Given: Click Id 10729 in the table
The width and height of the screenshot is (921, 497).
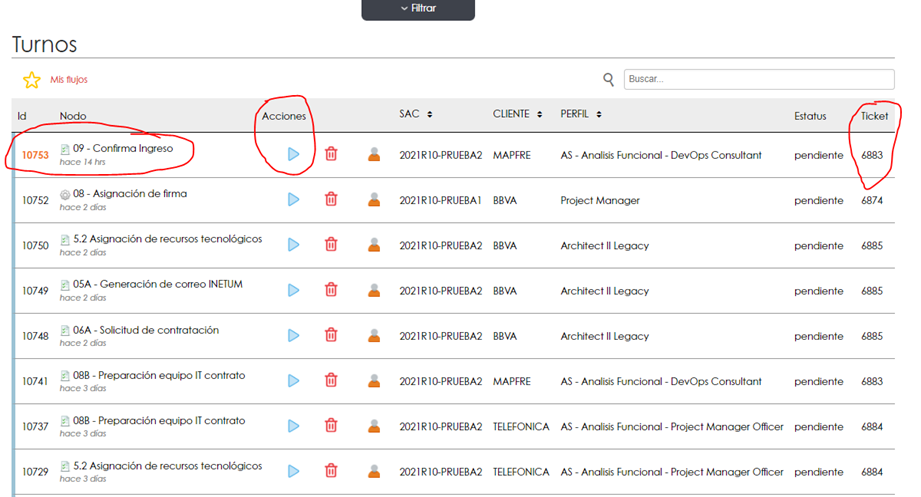Looking at the screenshot, I should (35, 472).
